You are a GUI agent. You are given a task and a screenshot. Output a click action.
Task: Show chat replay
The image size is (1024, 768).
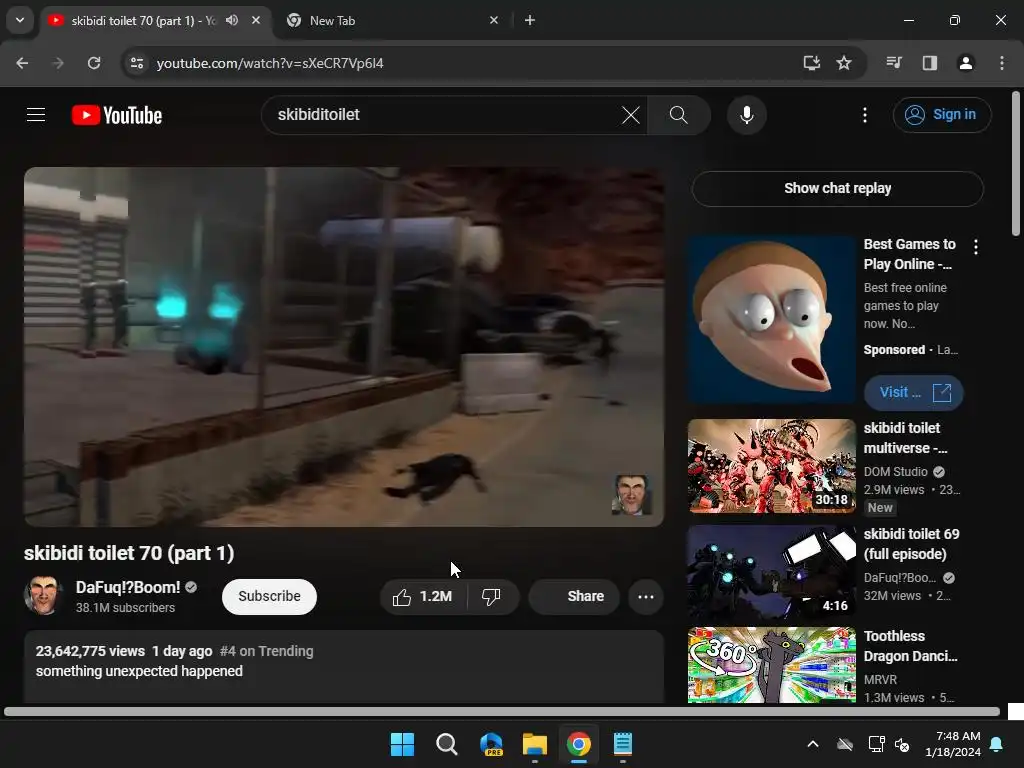[837, 188]
